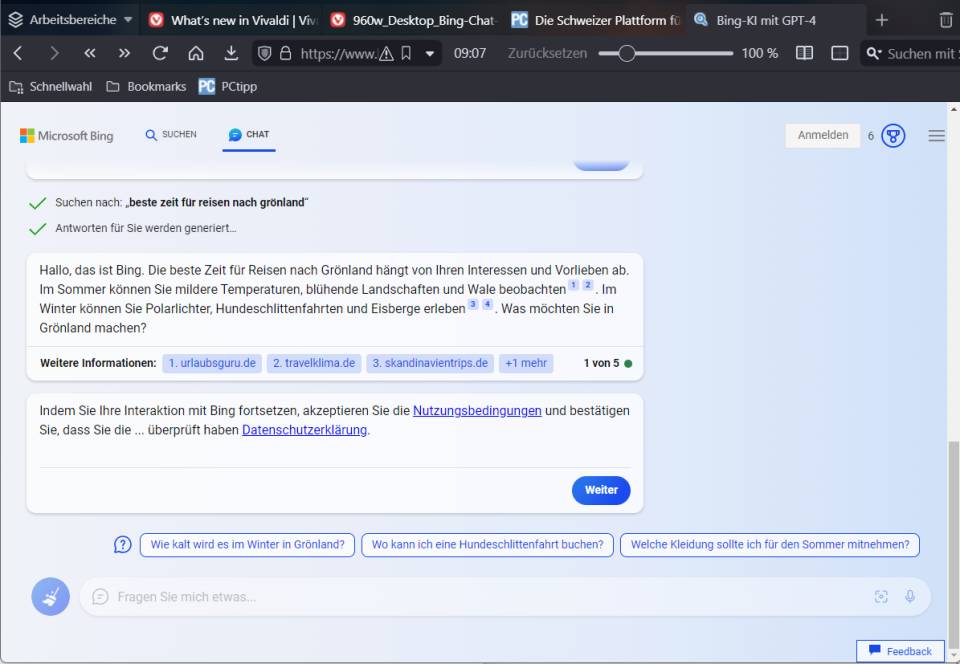
Task: Click the rewards count number 6
Action: tap(871, 136)
